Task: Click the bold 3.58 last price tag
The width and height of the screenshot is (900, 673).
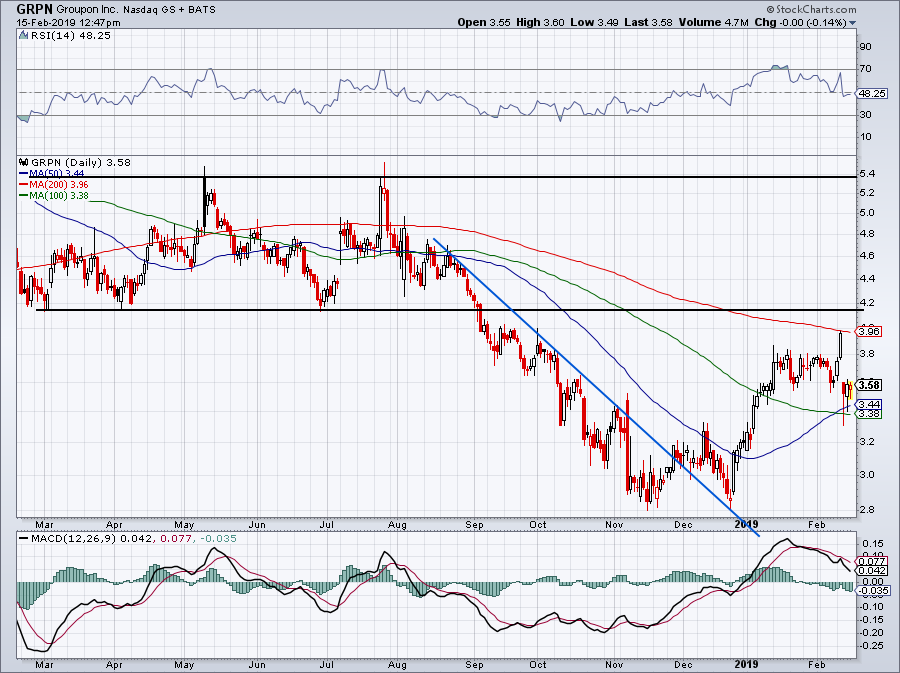Action: point(870,385)
